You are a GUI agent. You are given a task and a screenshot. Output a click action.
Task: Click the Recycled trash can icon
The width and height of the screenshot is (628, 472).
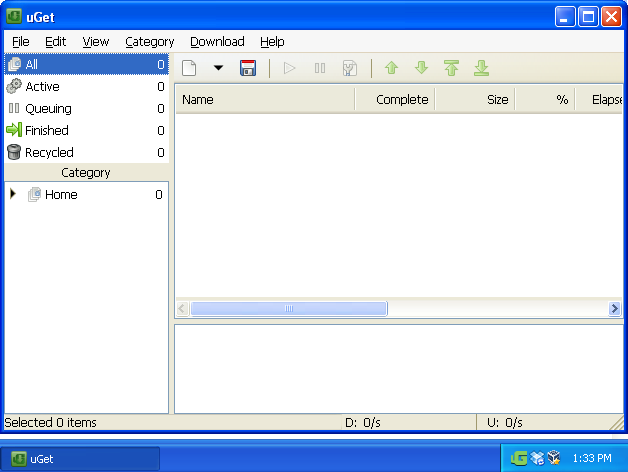click(x=14, y=152)
